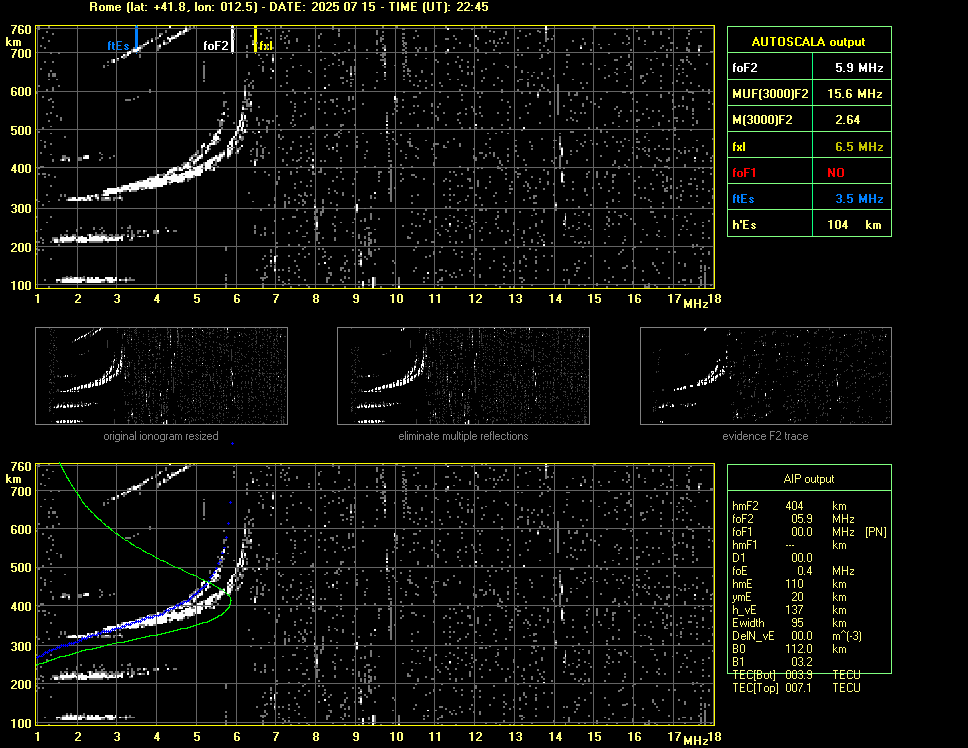This screenshot has width=968, height=748.
Task: Click the yellow fxI label in AUTOSCALA table
Action: pyautogui.click(x=739, y=147)
